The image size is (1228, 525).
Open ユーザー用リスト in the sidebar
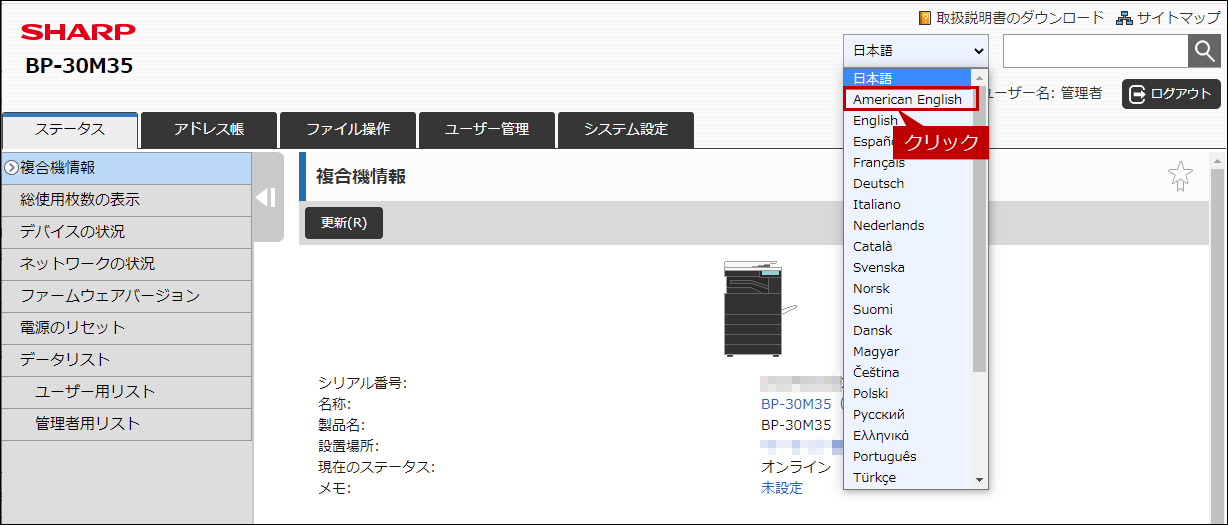pos(127,392)
